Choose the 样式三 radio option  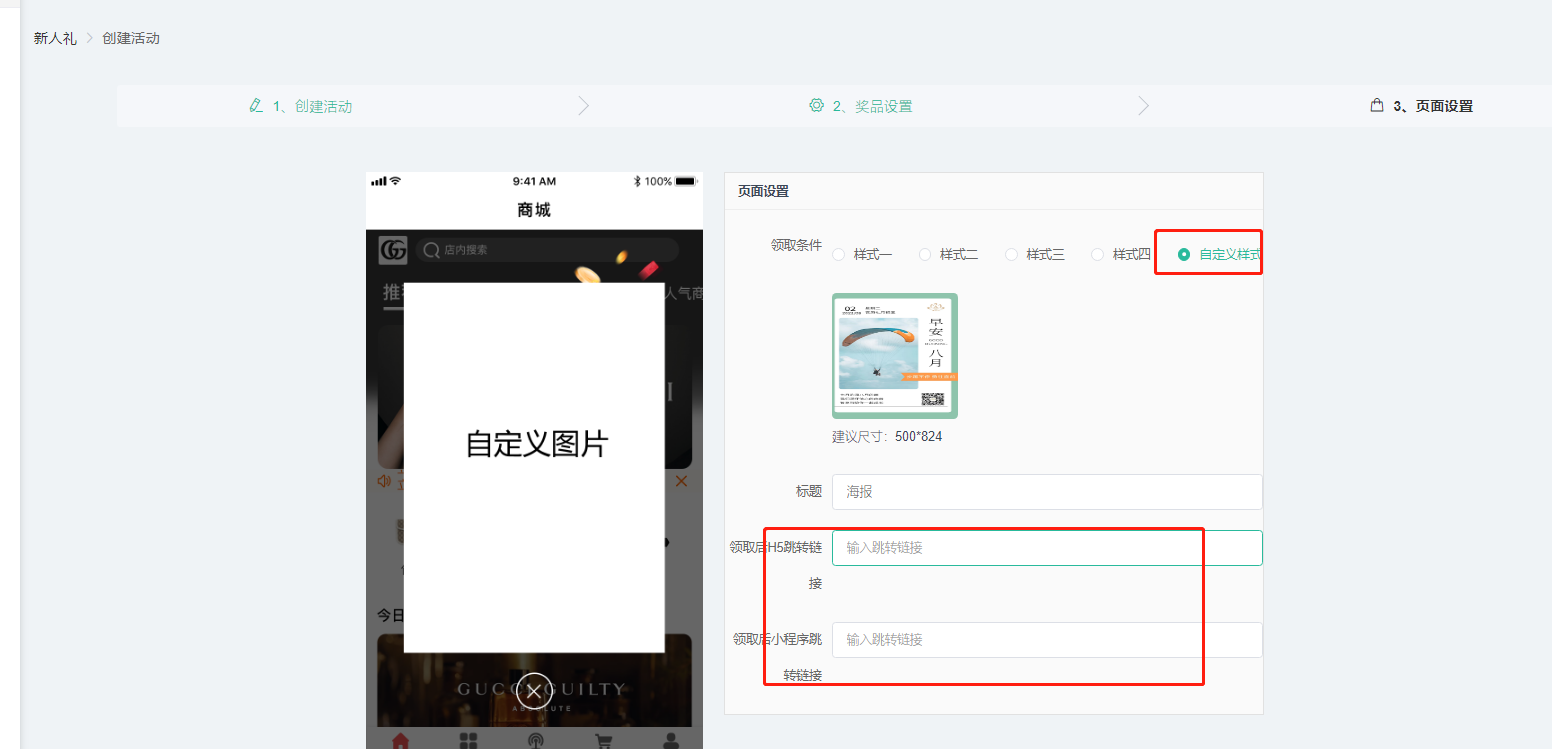1011,255
